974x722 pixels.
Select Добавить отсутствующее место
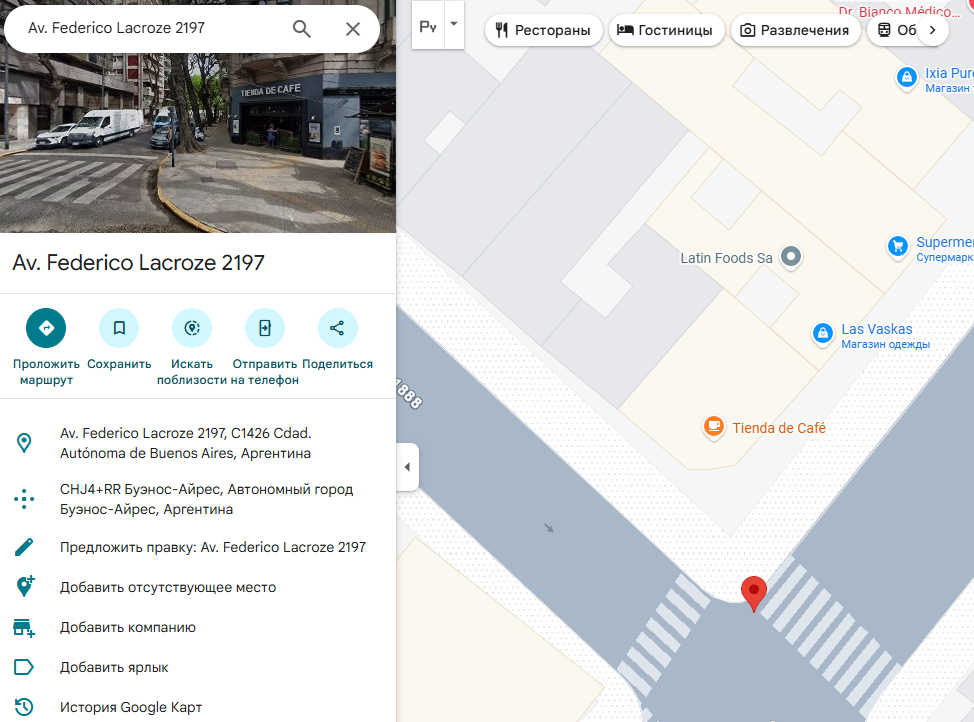click(x=168, y=587)
